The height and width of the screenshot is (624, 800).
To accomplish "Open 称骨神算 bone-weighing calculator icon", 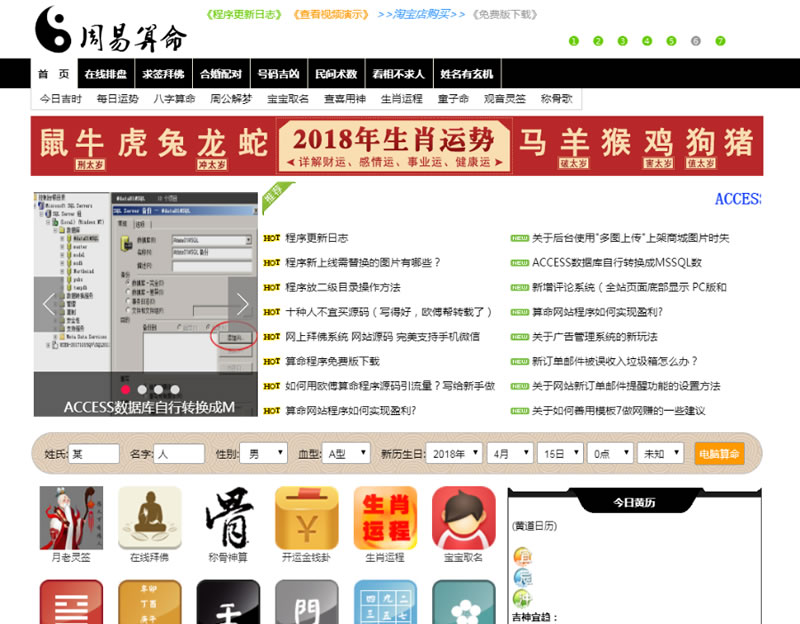I will pos(228,517).
